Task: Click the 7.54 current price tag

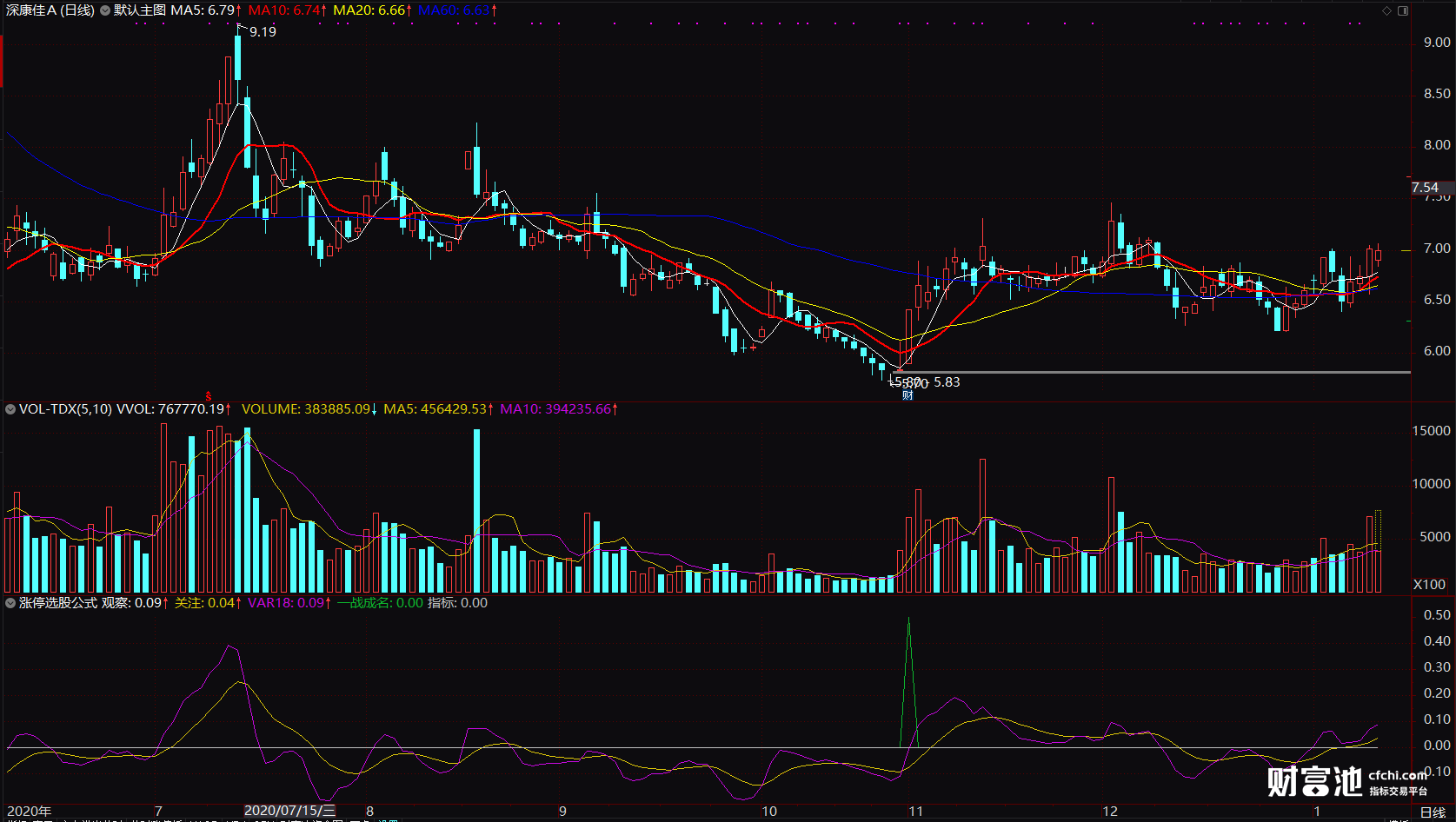Action: [1426, 188]
